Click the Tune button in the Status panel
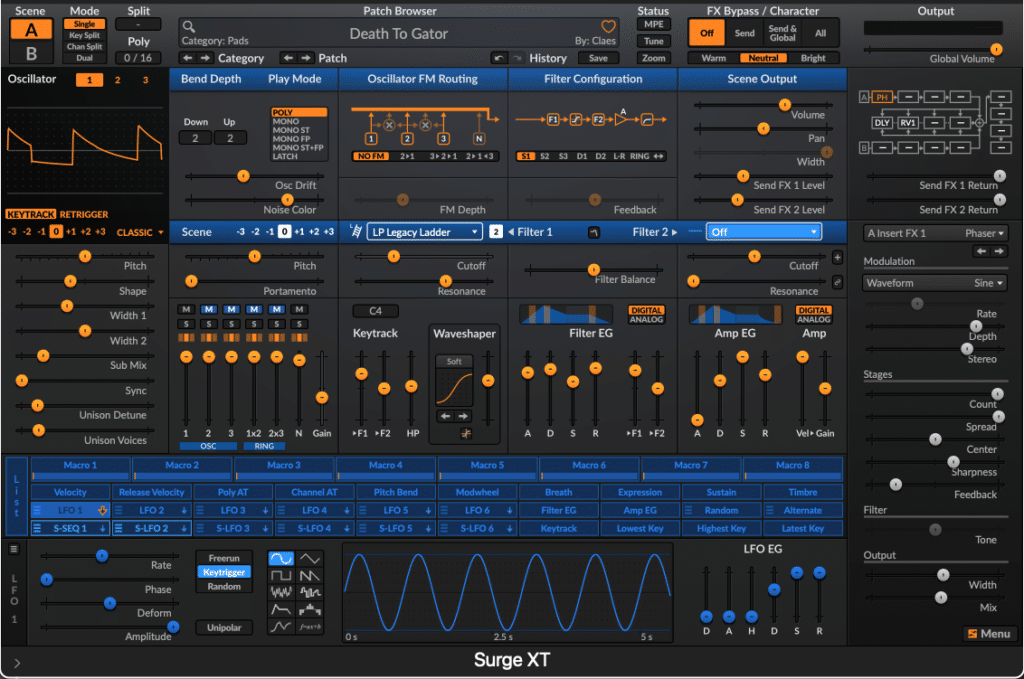This screenshot has height=679, width=1024. click(654, 43)
